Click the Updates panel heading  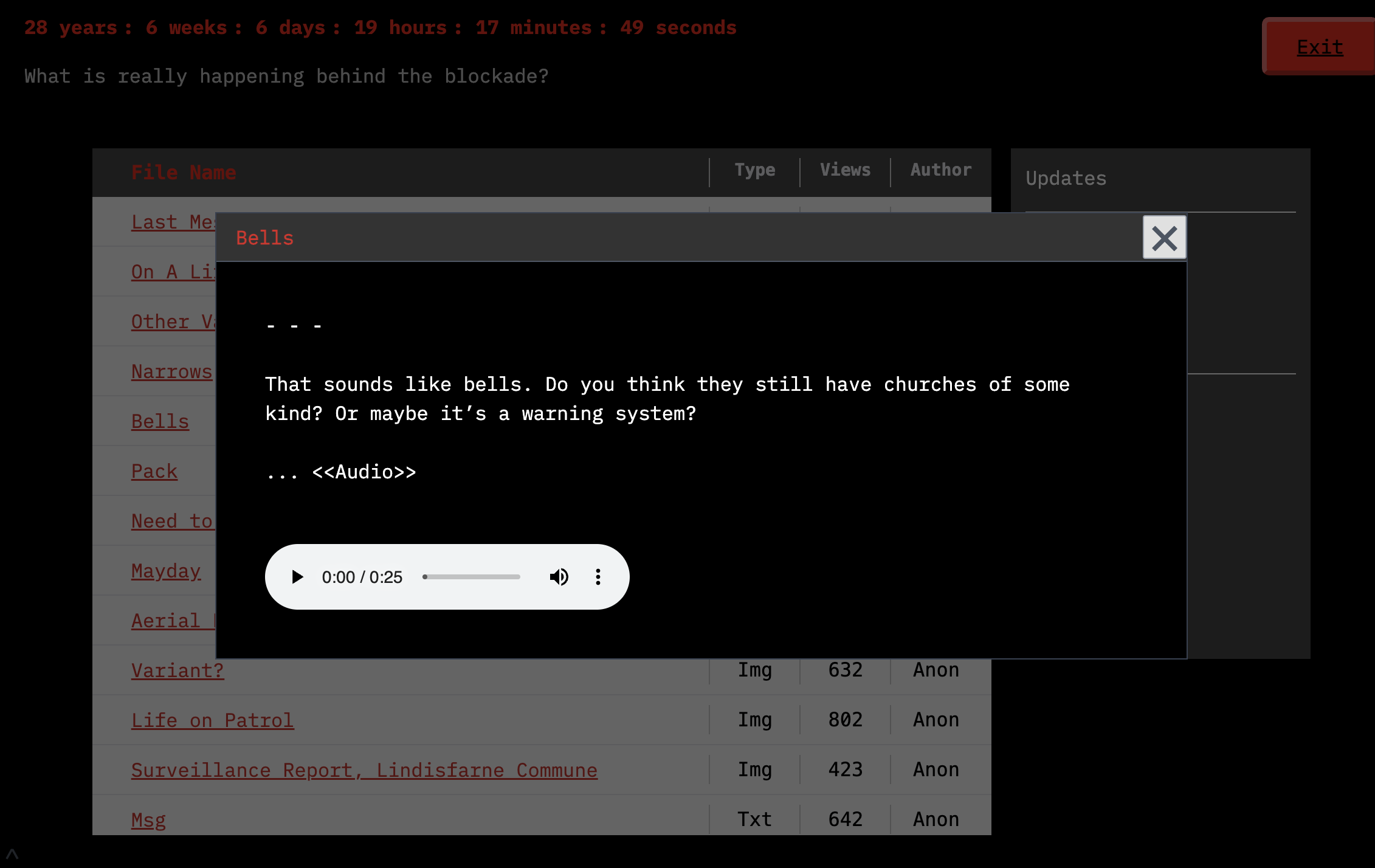point(1066,179)
